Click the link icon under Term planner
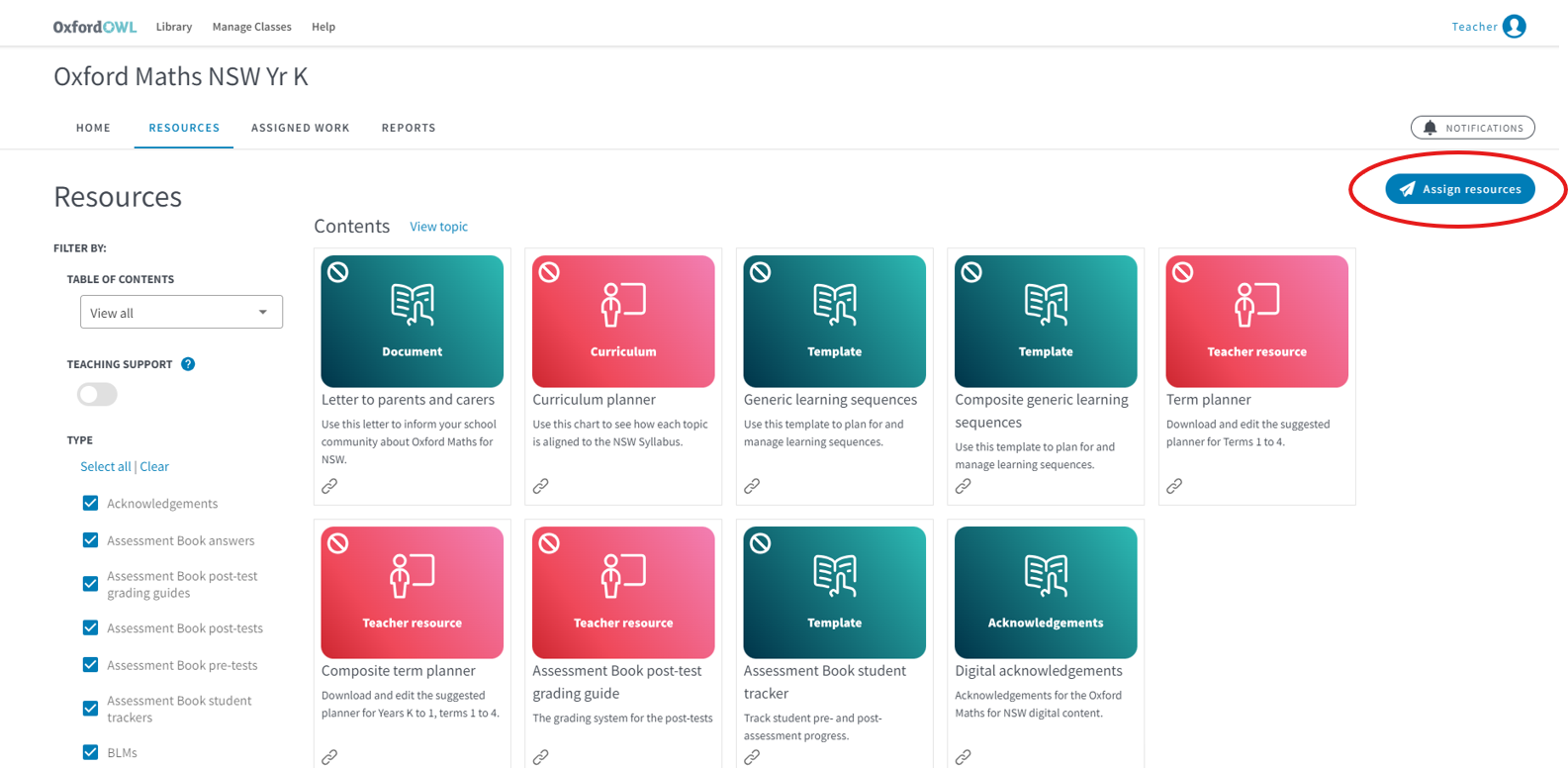Viewport: 1568px width, 768px height. pyautogui.click(x=1174, y=486)
